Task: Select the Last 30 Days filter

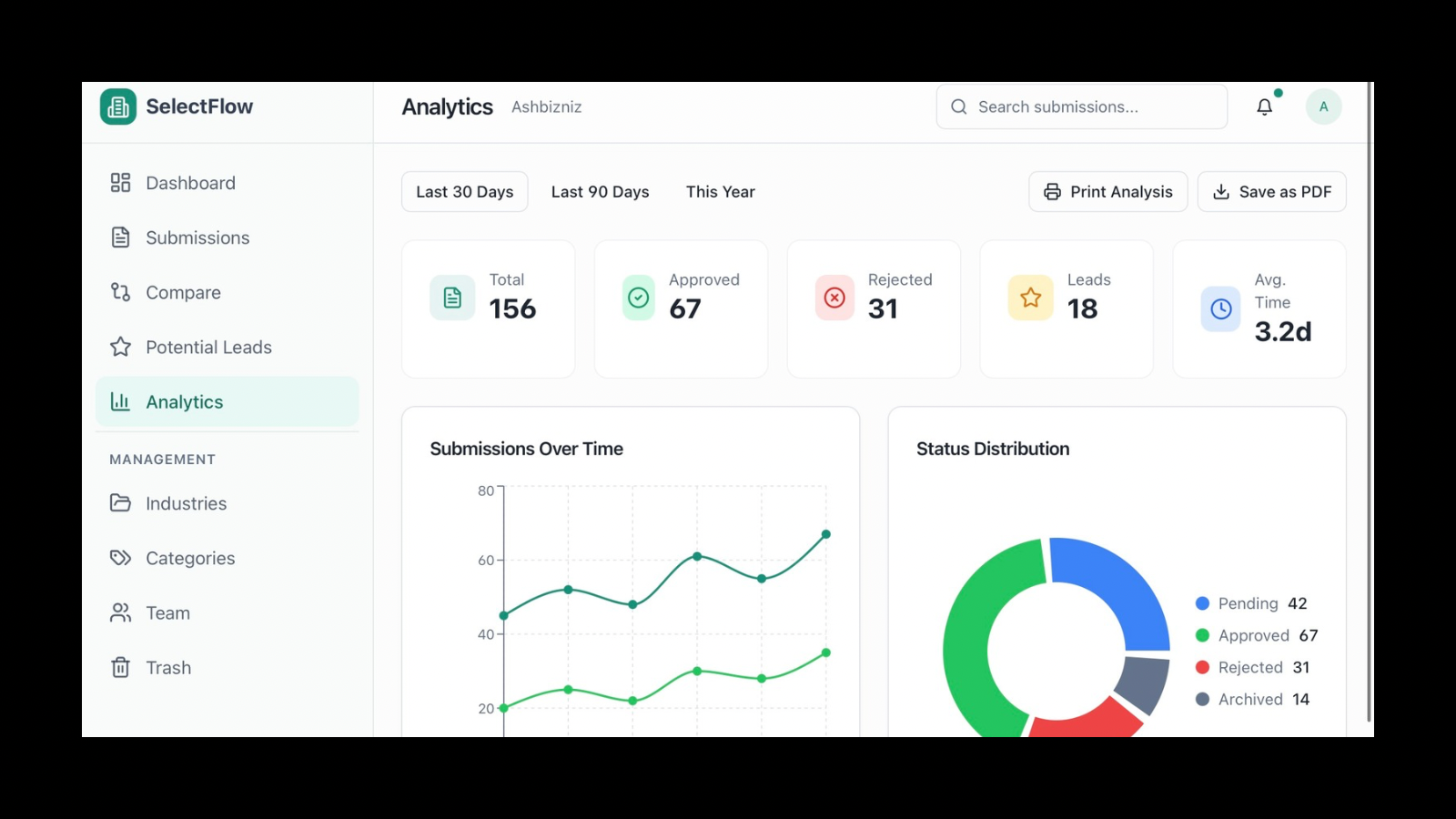Action: 464,191
